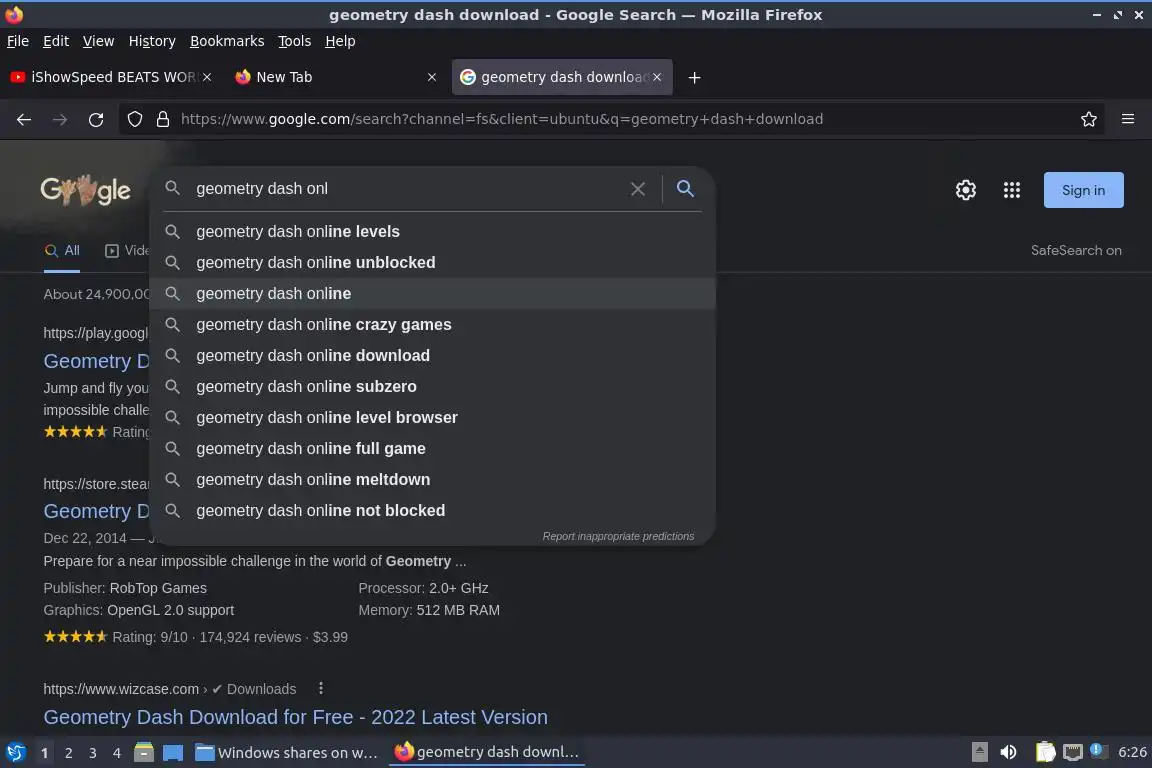The image size is (1152, 768).
Task: Open a new tab with plus
Action: [x=694, y=77]
